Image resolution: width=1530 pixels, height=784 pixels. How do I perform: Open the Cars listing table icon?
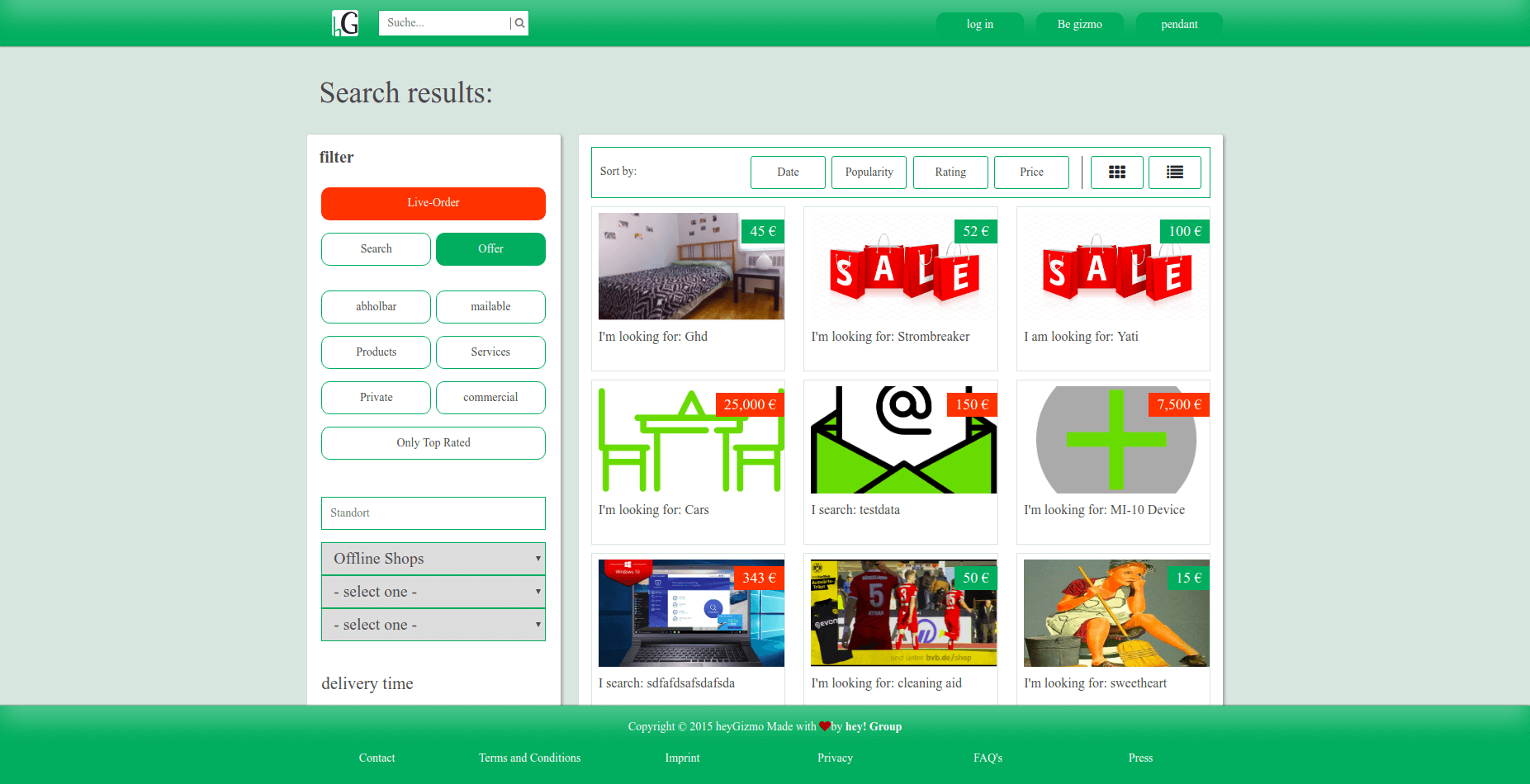tap(690, 440)
